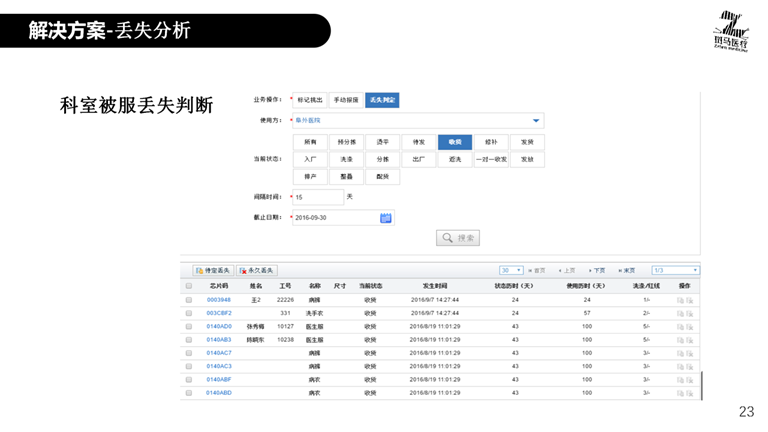This screenshot has width=768, height=432.
Task: Click the 搜索 magnifier search button
Action: [x=458, y=238]
